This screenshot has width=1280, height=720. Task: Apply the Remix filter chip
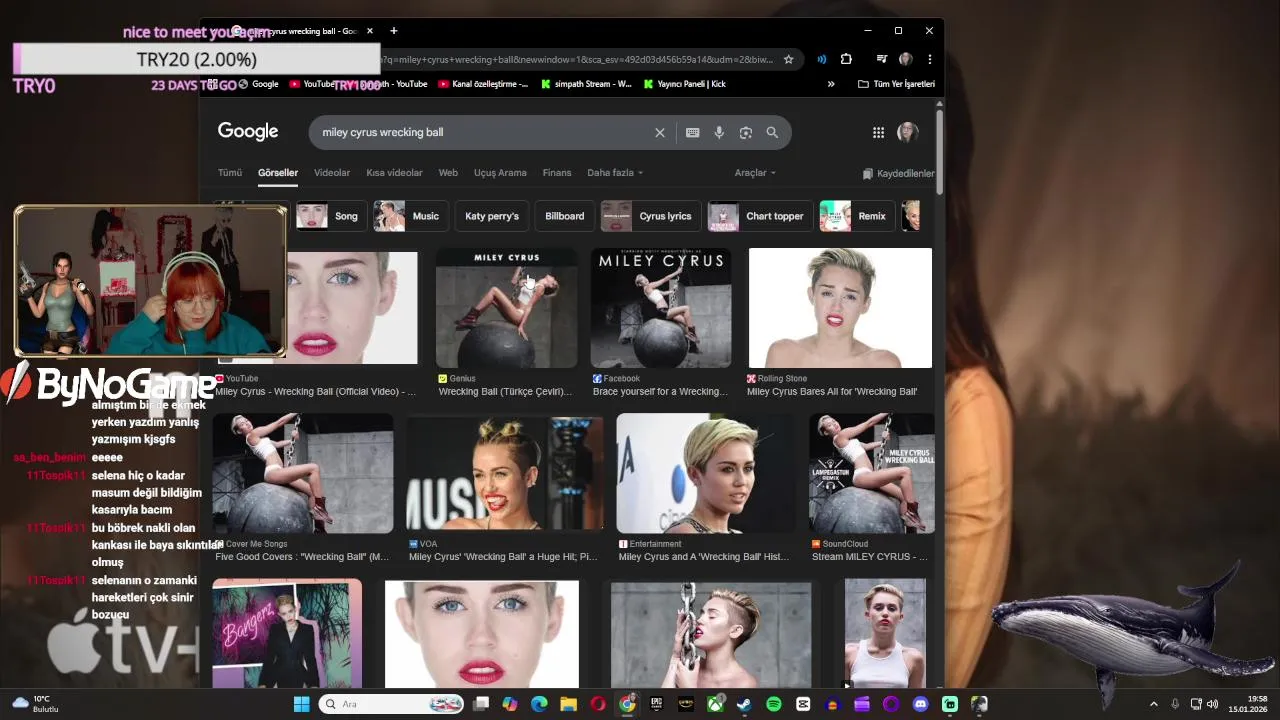pos(856,216)
